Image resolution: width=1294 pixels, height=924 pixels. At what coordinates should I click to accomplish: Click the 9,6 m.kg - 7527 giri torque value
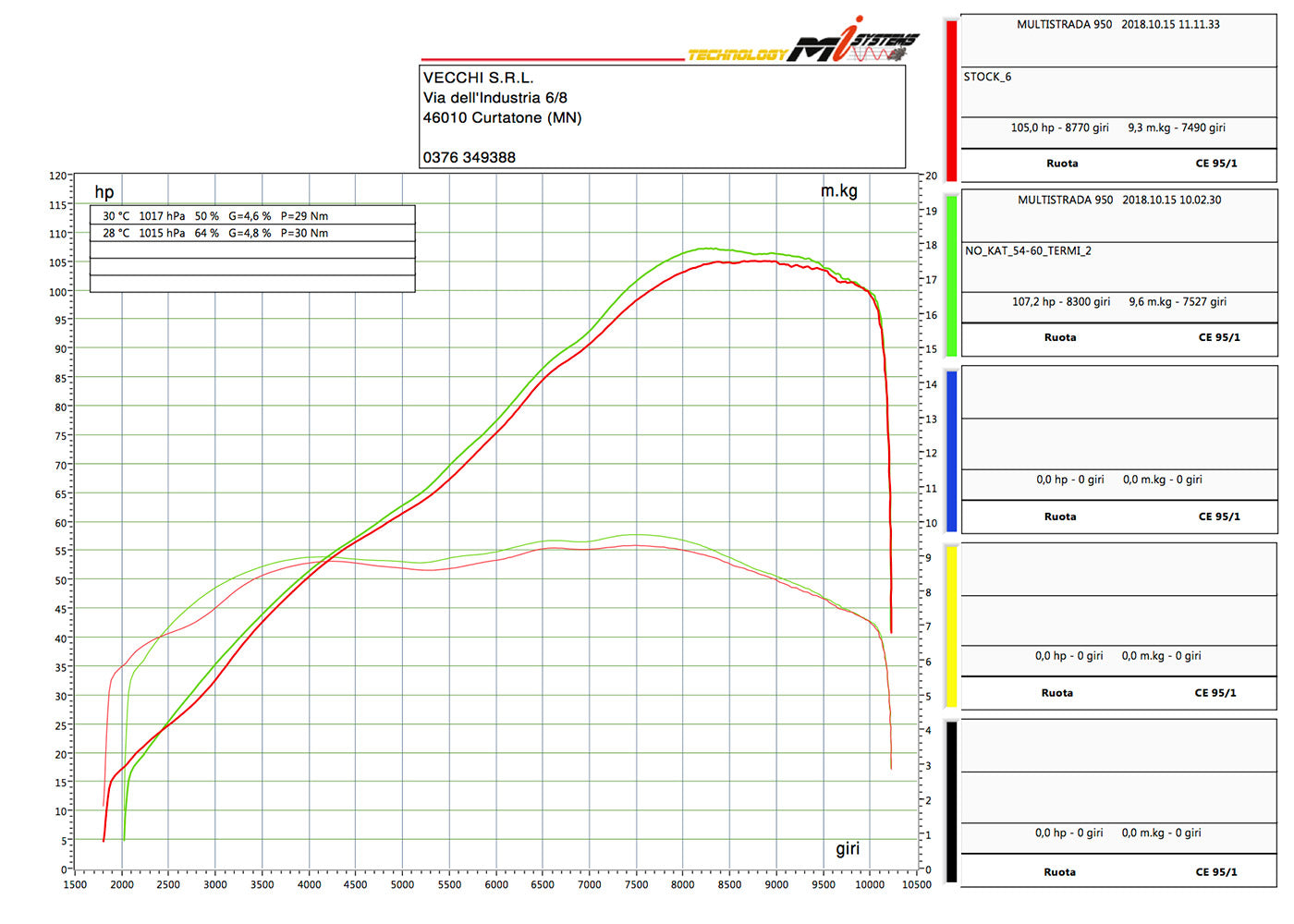pyautogui.click(x=1177, y=301)
